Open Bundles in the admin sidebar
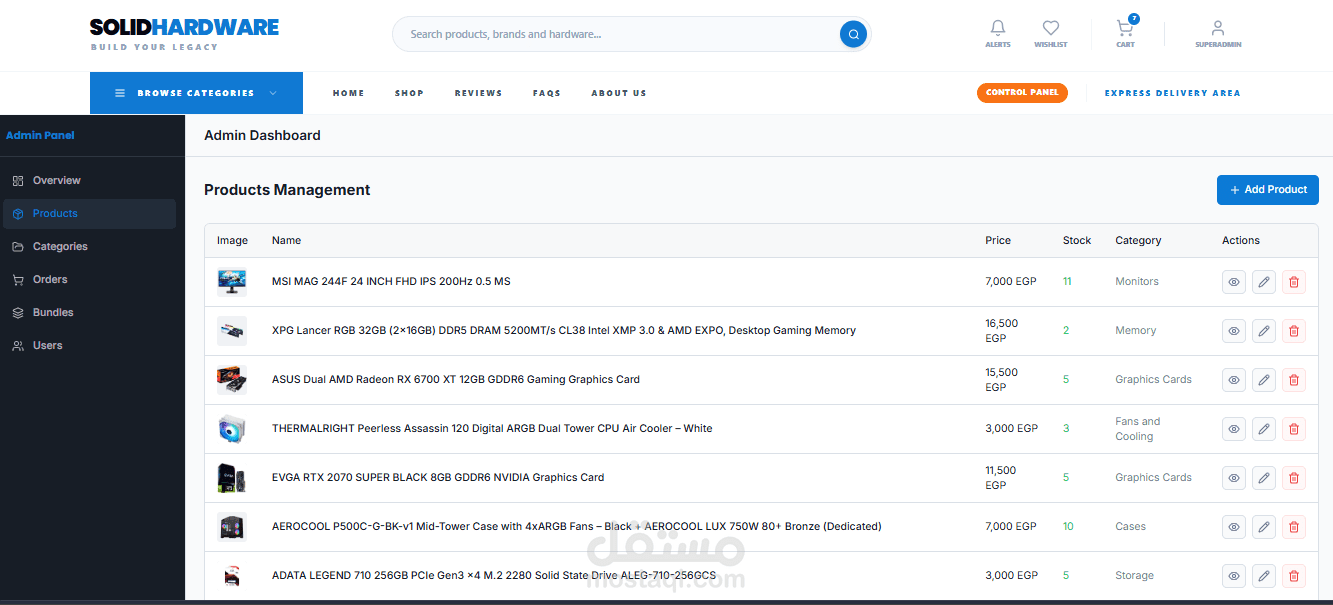This screenshot has height=605, width=1333. (89, 312)
